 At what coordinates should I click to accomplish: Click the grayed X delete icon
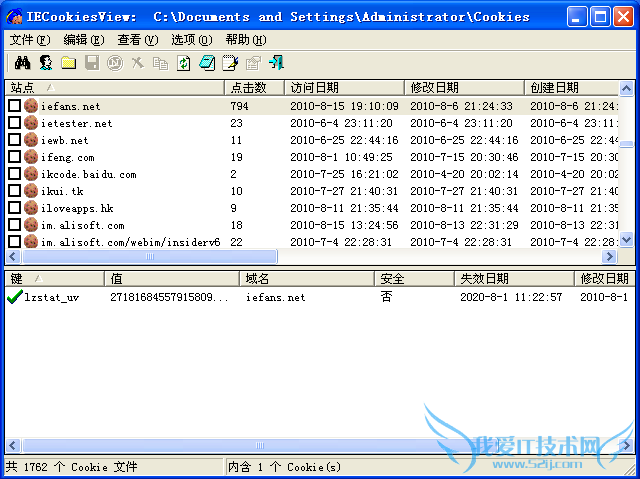pyautogui.click(x=138, y=63)
